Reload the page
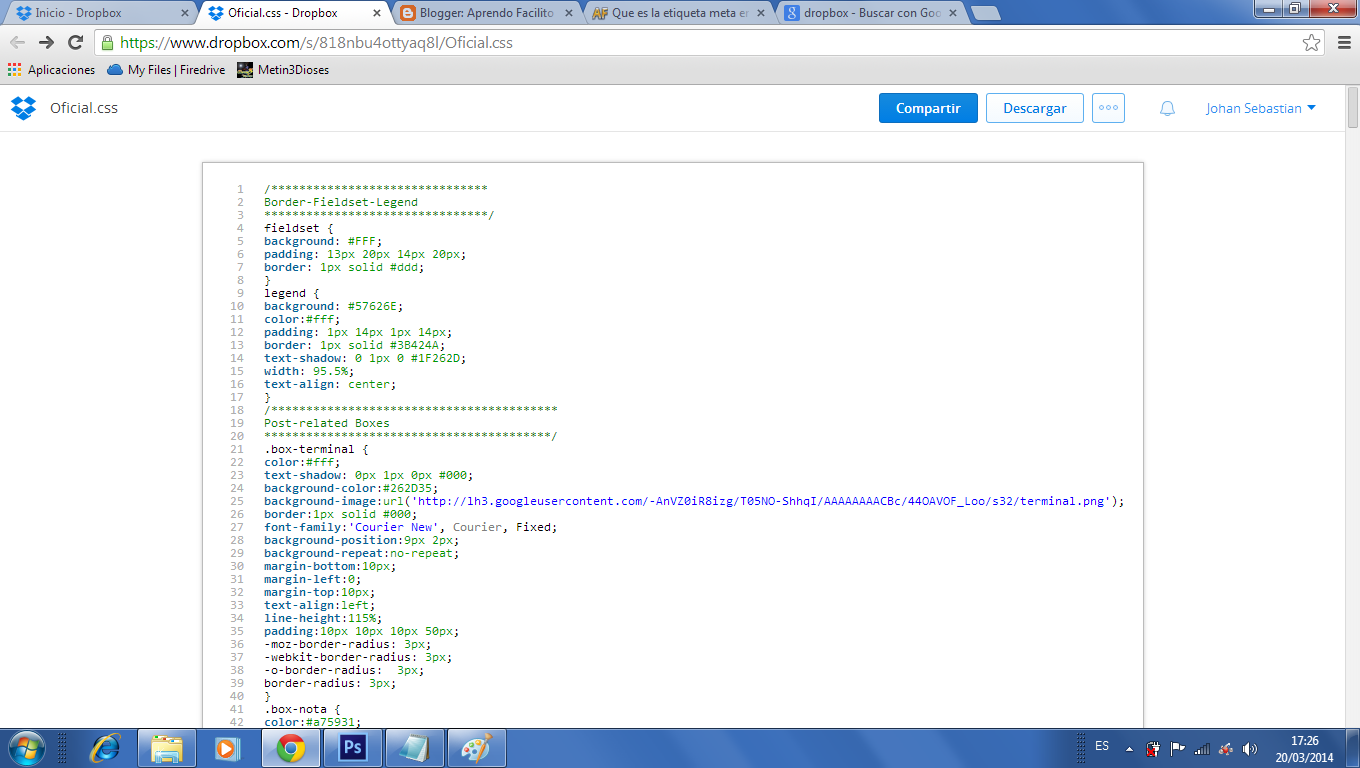Screen dimensions: 1360x768 click(x=73, y=43)
